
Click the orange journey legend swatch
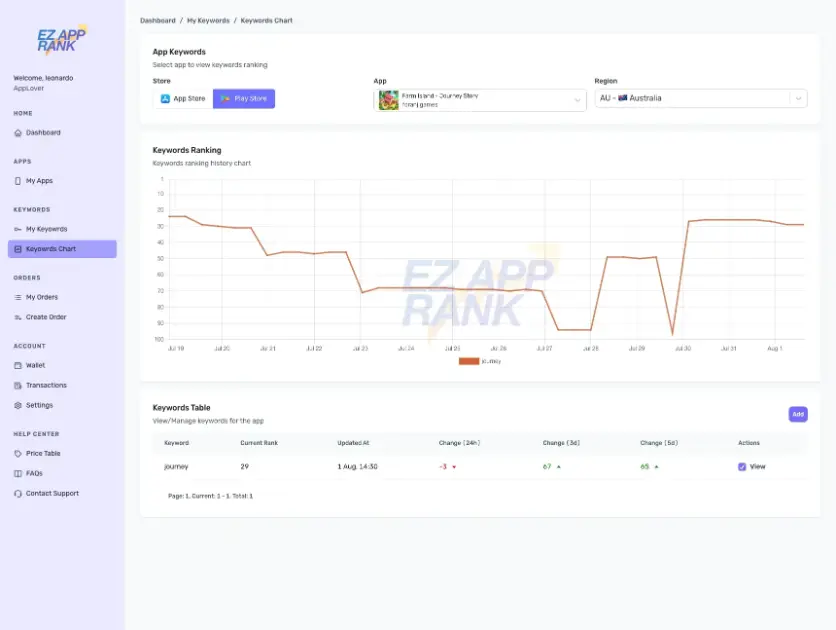[x=467, y=360]
